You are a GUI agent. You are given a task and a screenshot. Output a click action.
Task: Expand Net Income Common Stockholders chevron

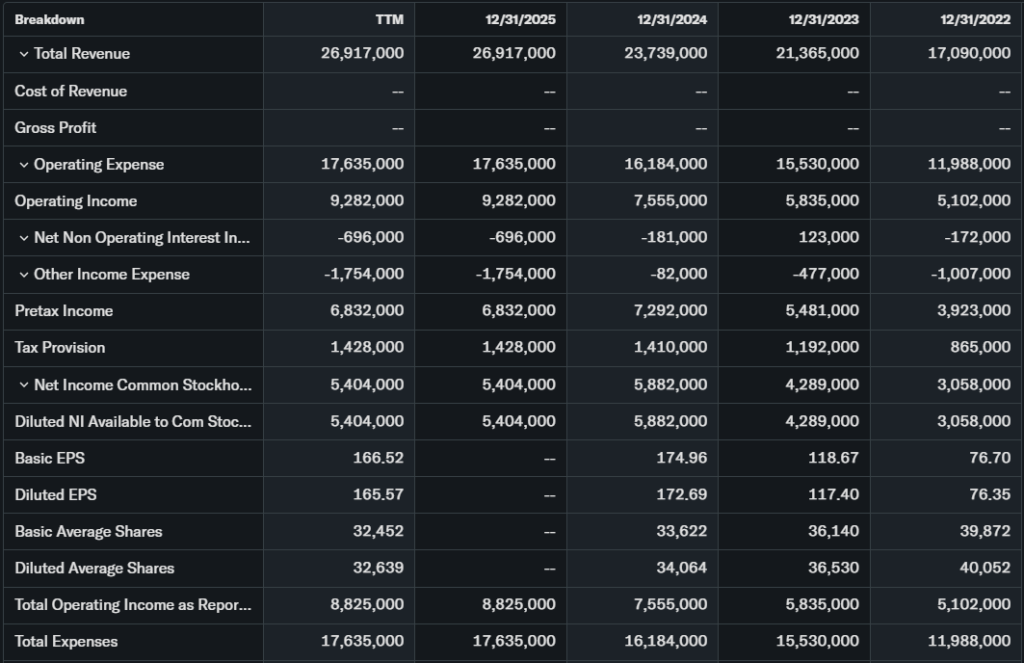pos(23,385)
